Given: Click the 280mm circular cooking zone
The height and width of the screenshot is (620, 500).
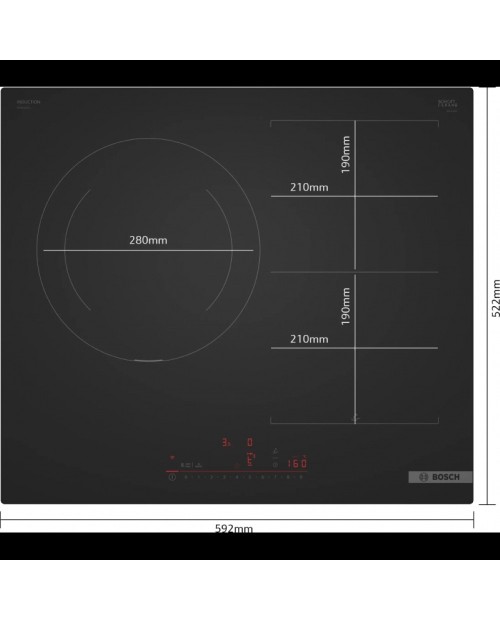Looking at the screenshot, I should 148,250.
